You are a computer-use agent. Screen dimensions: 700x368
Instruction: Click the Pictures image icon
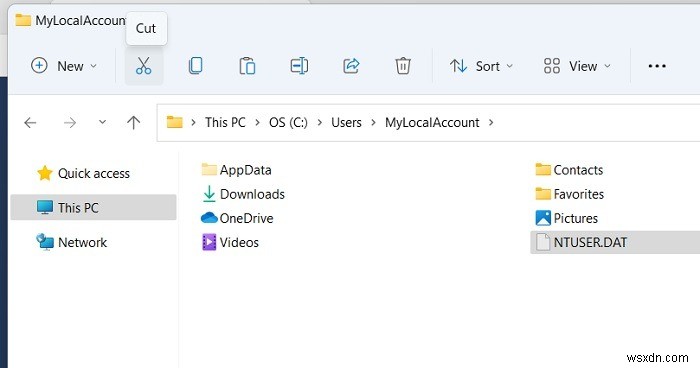(543, 218)
